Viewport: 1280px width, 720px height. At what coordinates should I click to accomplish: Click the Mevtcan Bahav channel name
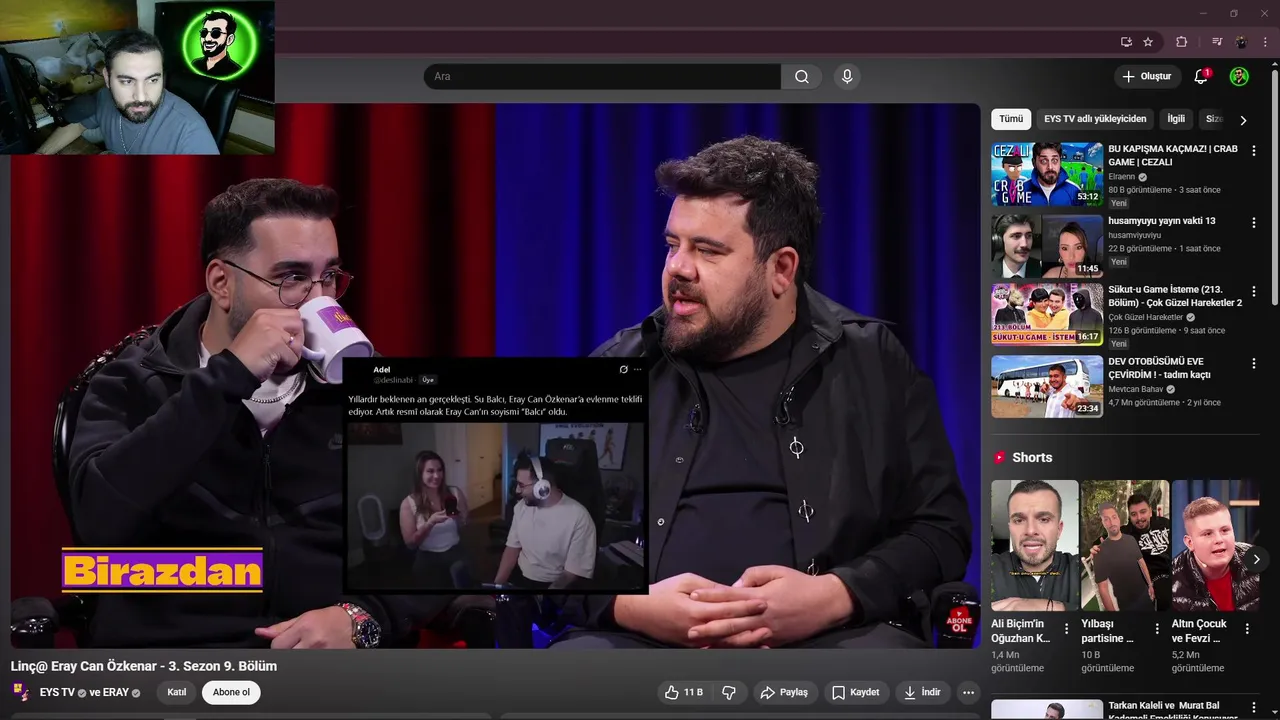pyautogui.click(x=1135, y=389)
